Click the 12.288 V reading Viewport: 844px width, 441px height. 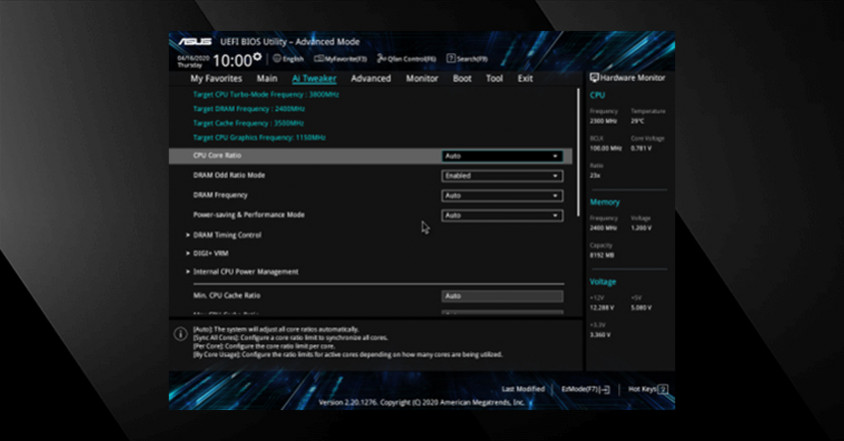click(601, 308)
